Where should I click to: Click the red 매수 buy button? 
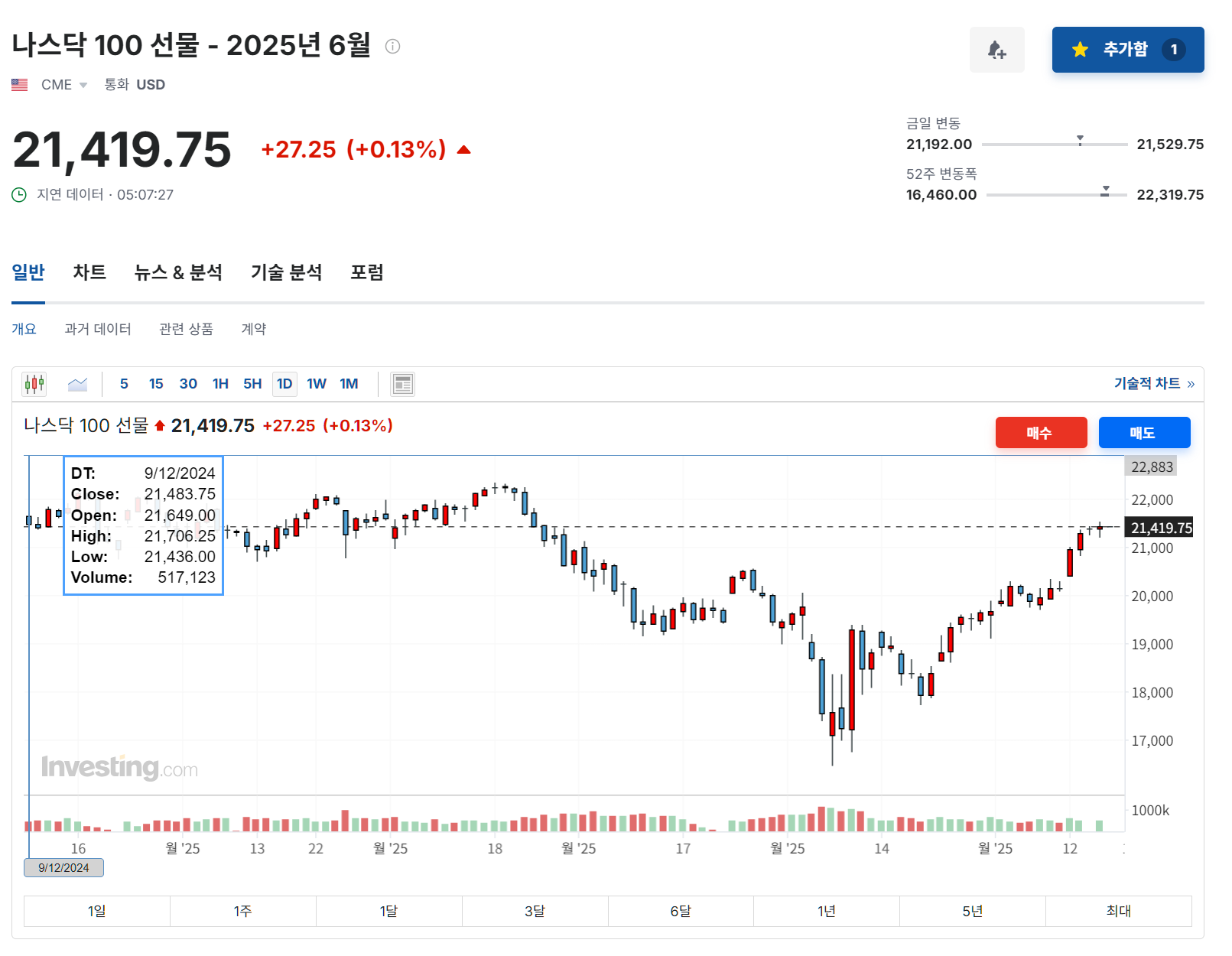tap(1041, 432)
